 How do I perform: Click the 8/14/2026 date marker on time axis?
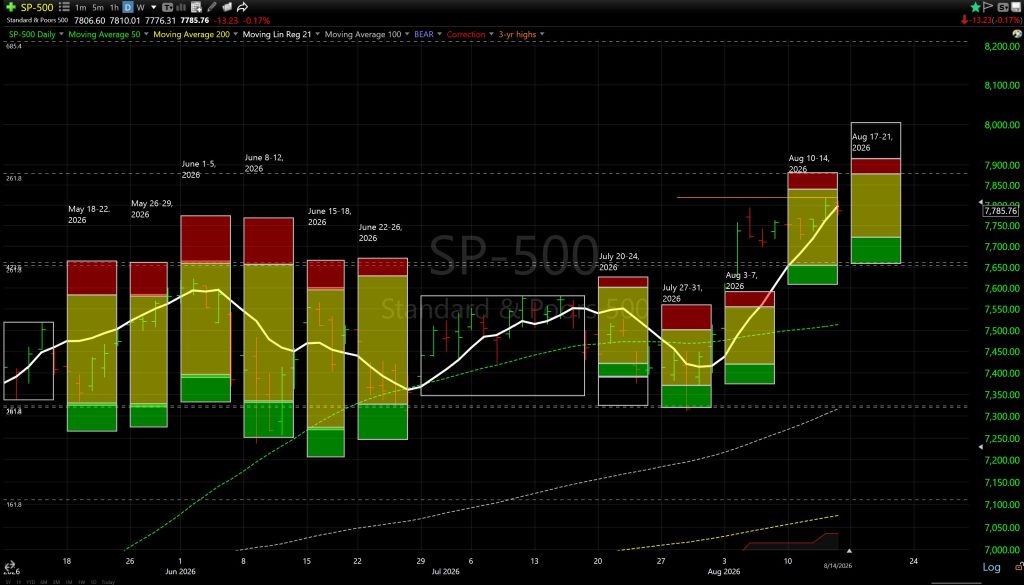pyautogui.click(x=837, y=565)
